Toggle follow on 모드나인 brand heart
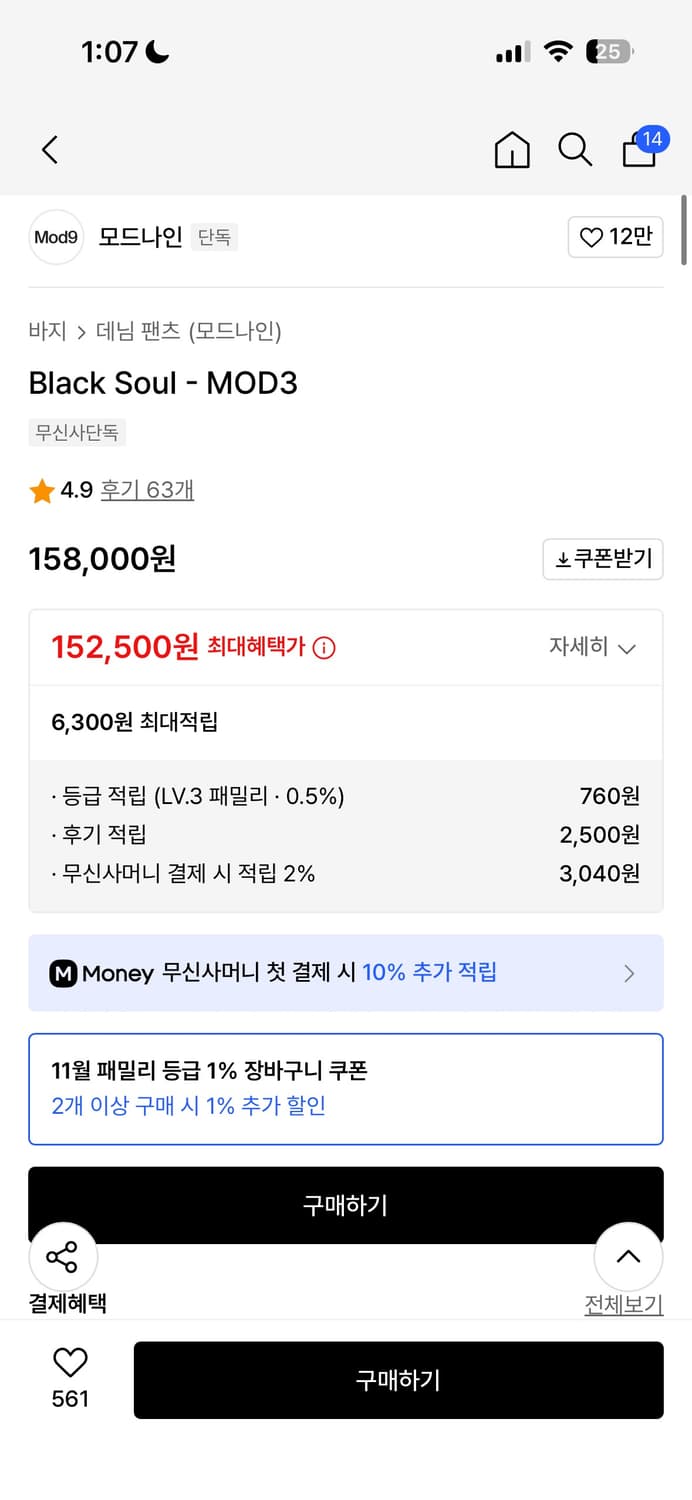Viewport: 692px width, 1500px height. 615,237
